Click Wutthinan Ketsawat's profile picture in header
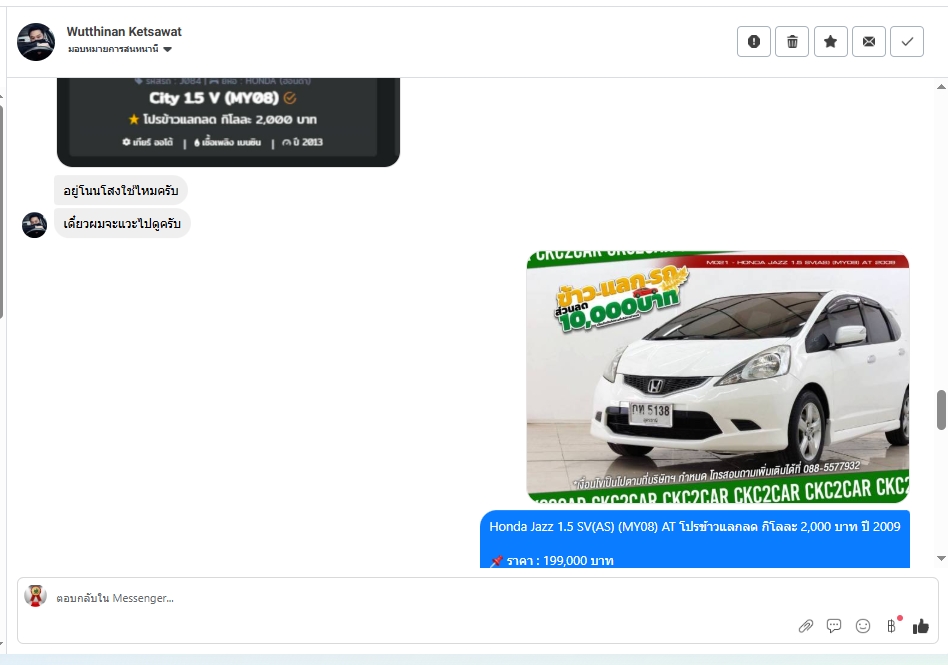Image resolution: width=948 pixels, height=665 pixels. 36,41
